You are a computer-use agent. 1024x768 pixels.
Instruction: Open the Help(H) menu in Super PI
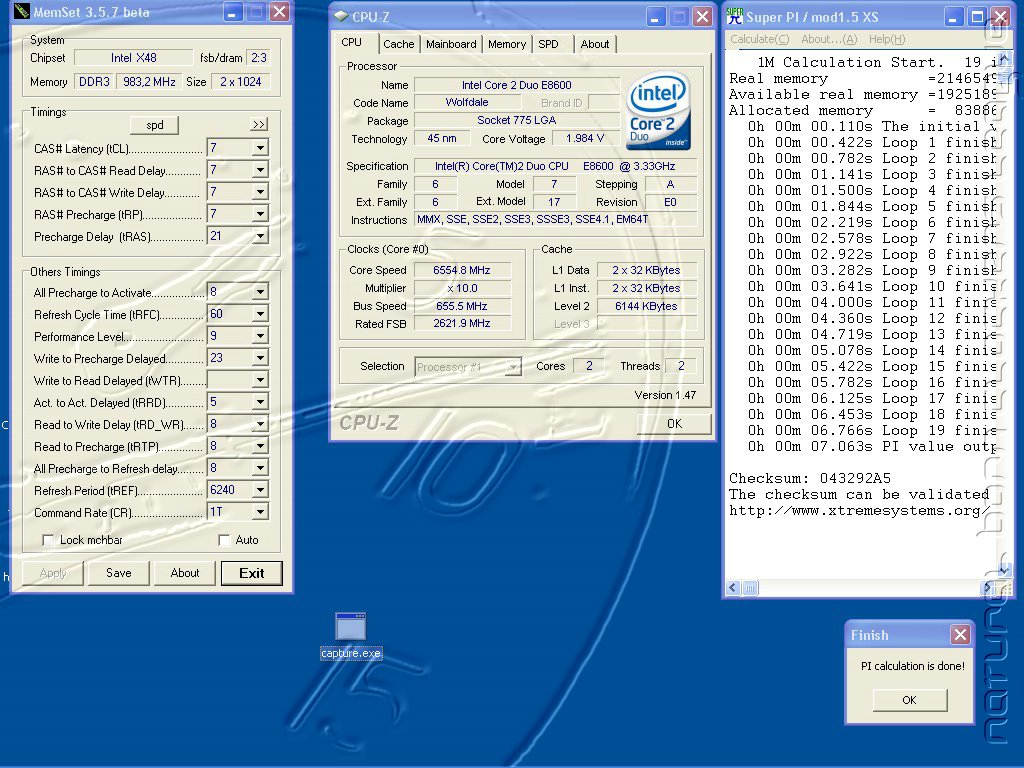pyautogui.click(x=887, y=39)
